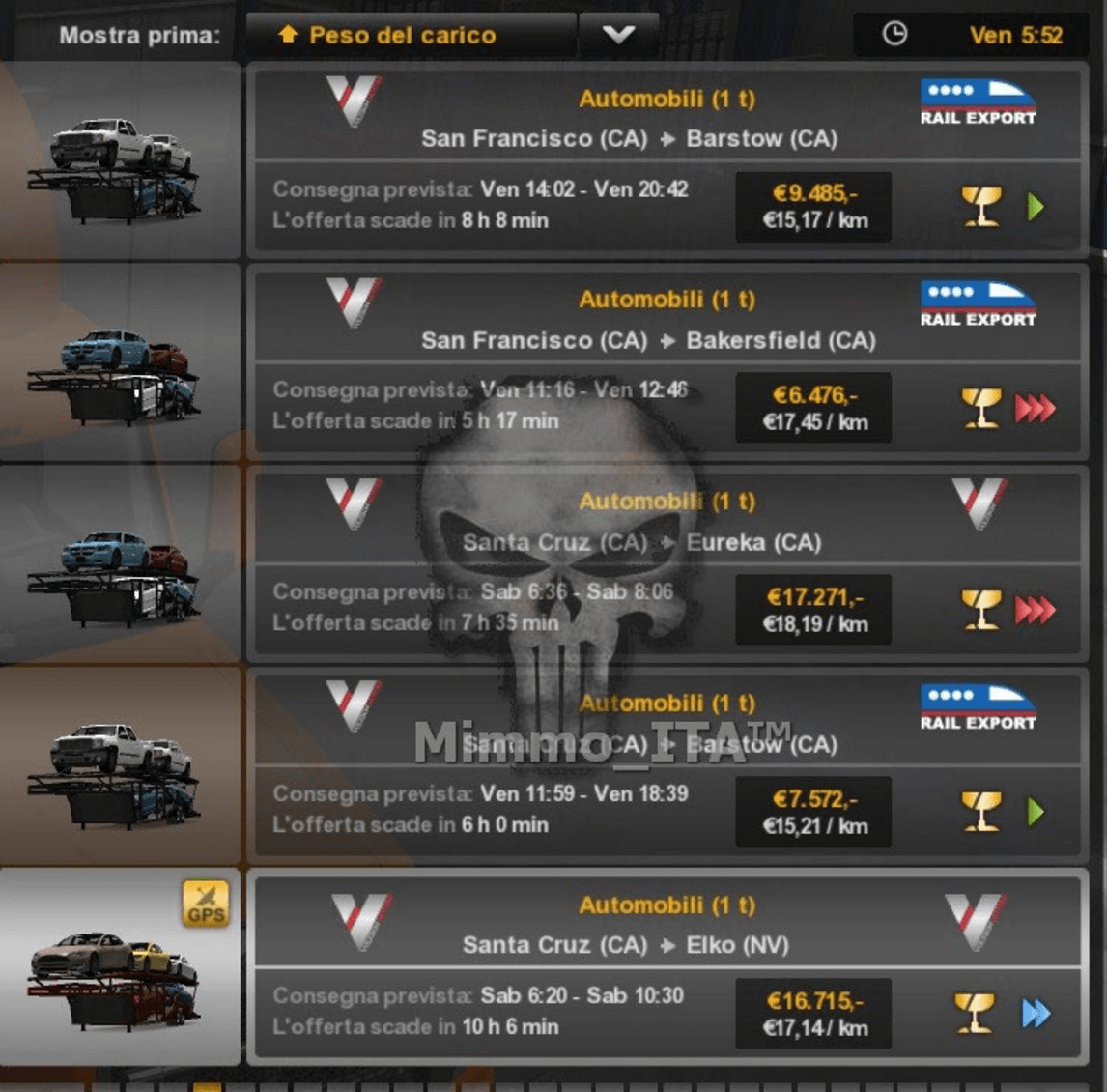Screen dimensions: 1107x1092
Task: Click the €16.715 price box
Action: (813, 1013)
